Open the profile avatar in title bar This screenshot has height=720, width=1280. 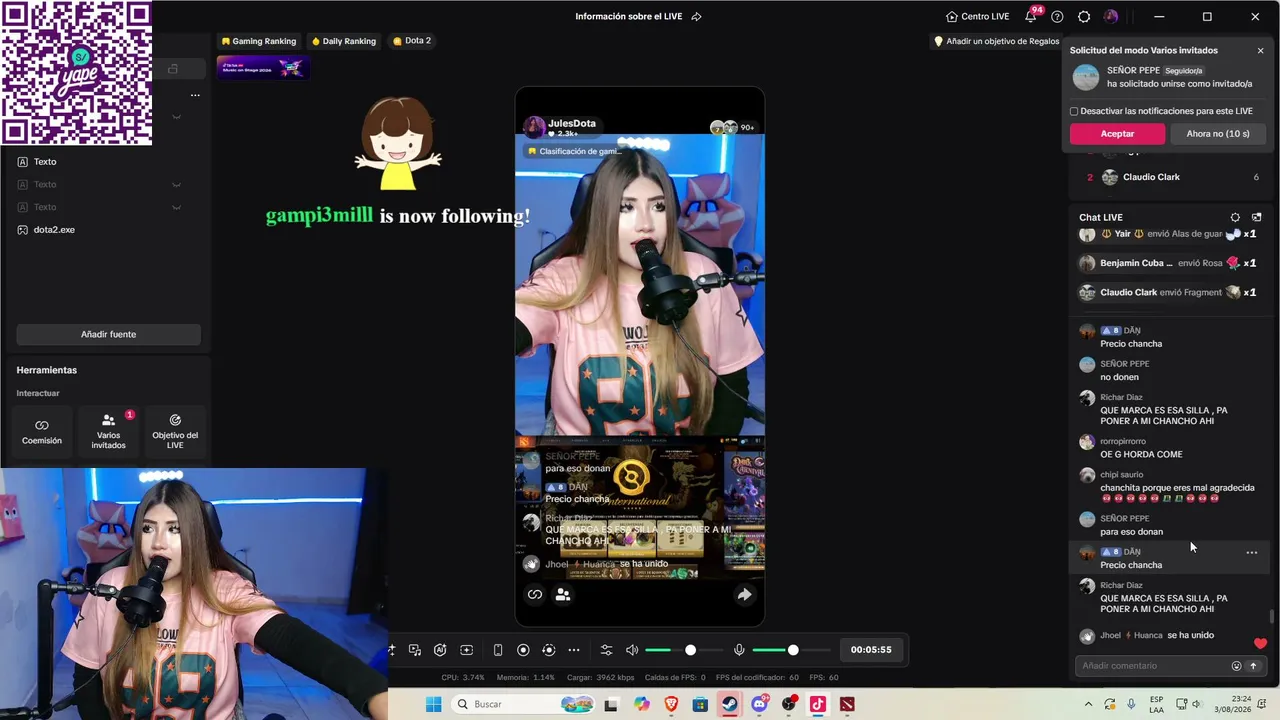[1111, 17]
